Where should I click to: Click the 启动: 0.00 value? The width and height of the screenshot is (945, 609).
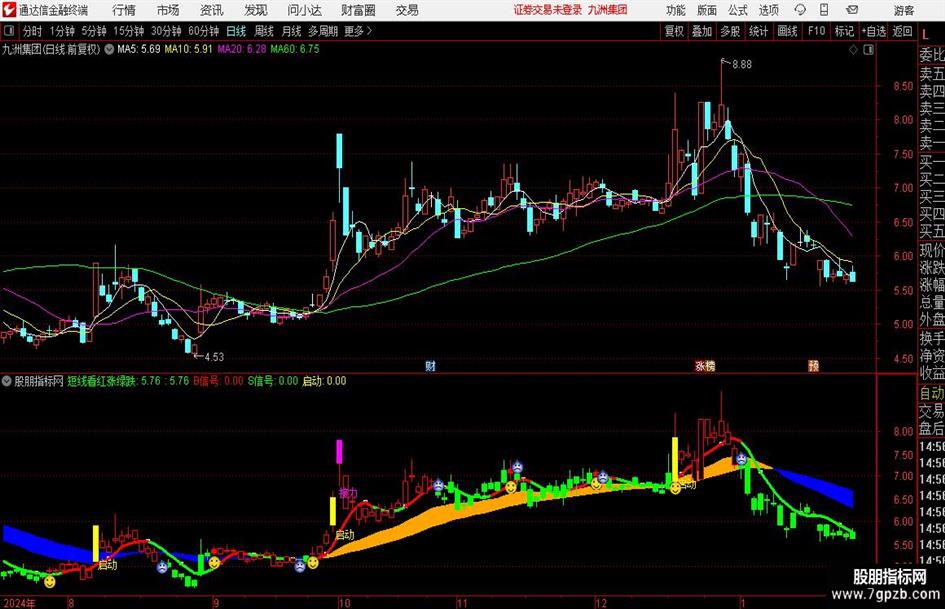[324, 381]
